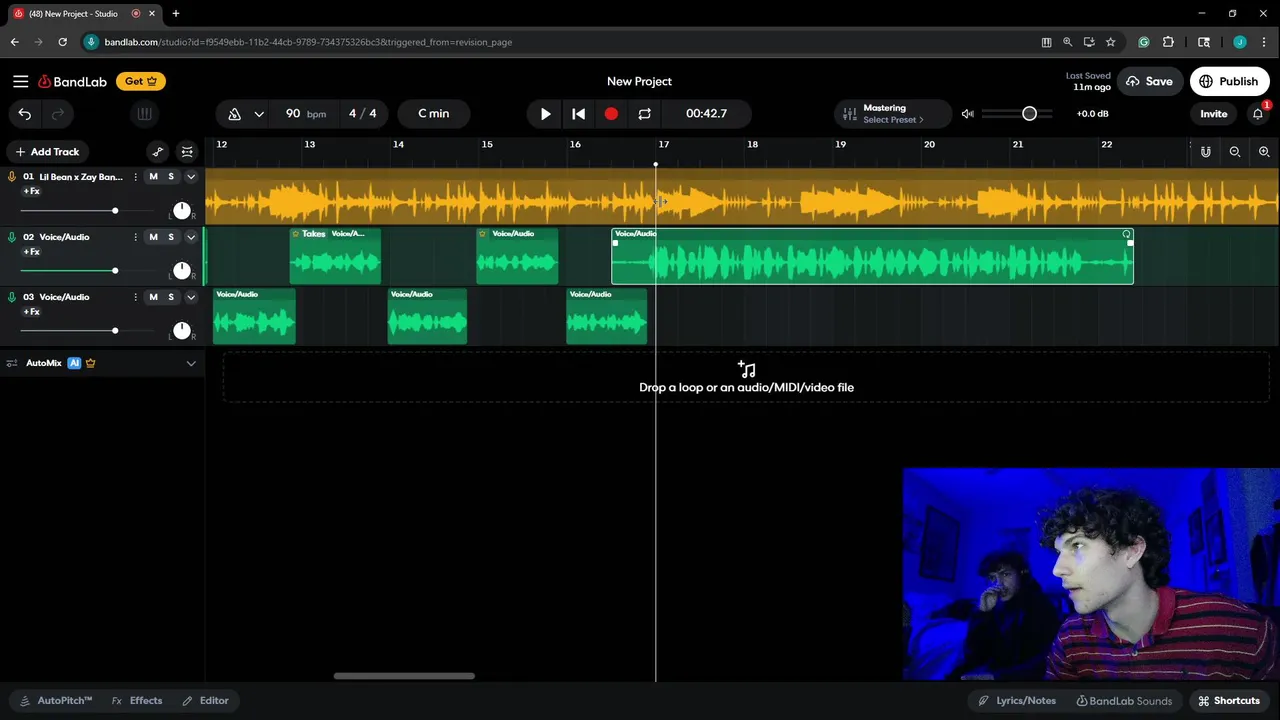Click the track height adjust icon
The width and height of the screenshot is (1280, 720).
[187, 152]
